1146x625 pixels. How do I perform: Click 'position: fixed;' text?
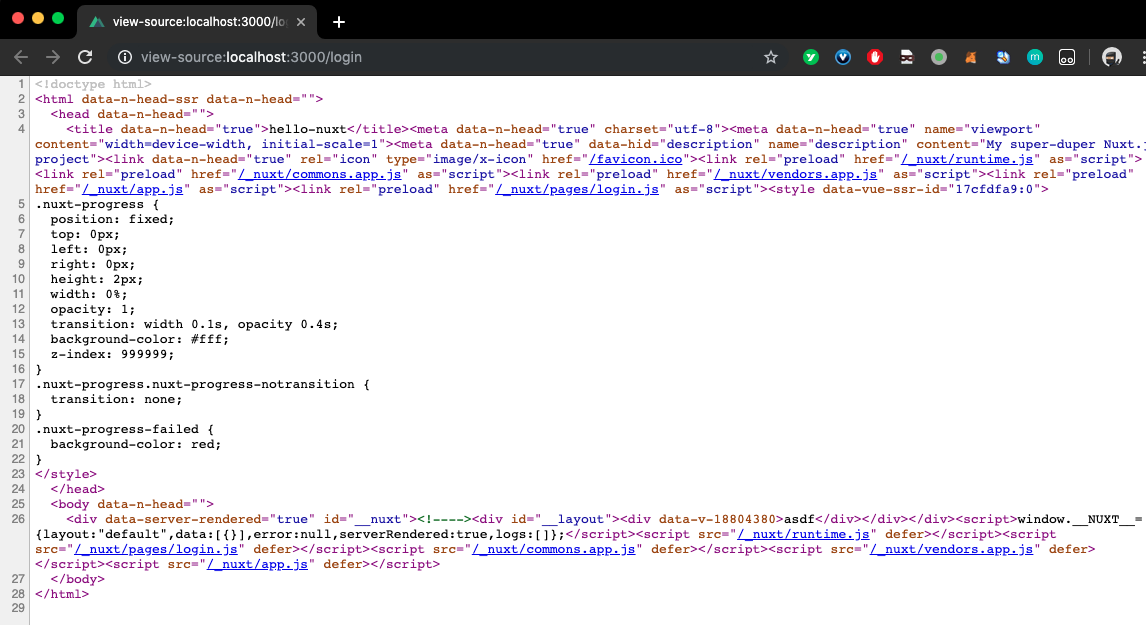pos(112,219)
